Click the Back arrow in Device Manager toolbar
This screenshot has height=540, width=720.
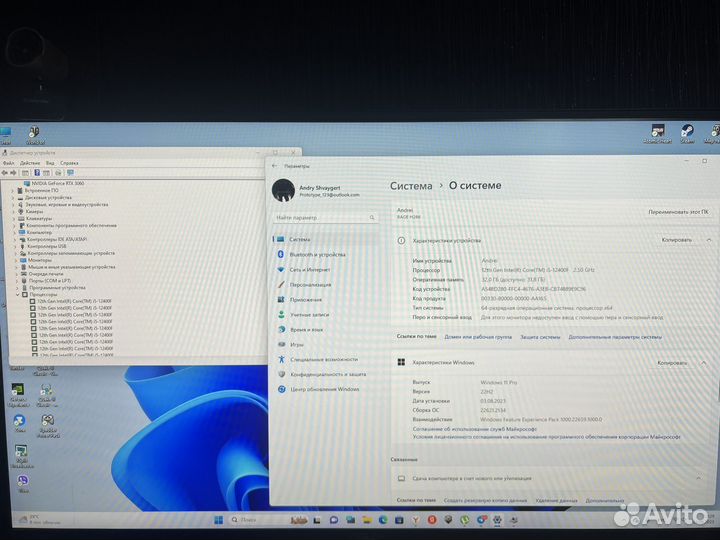click(x=5, y=173)
